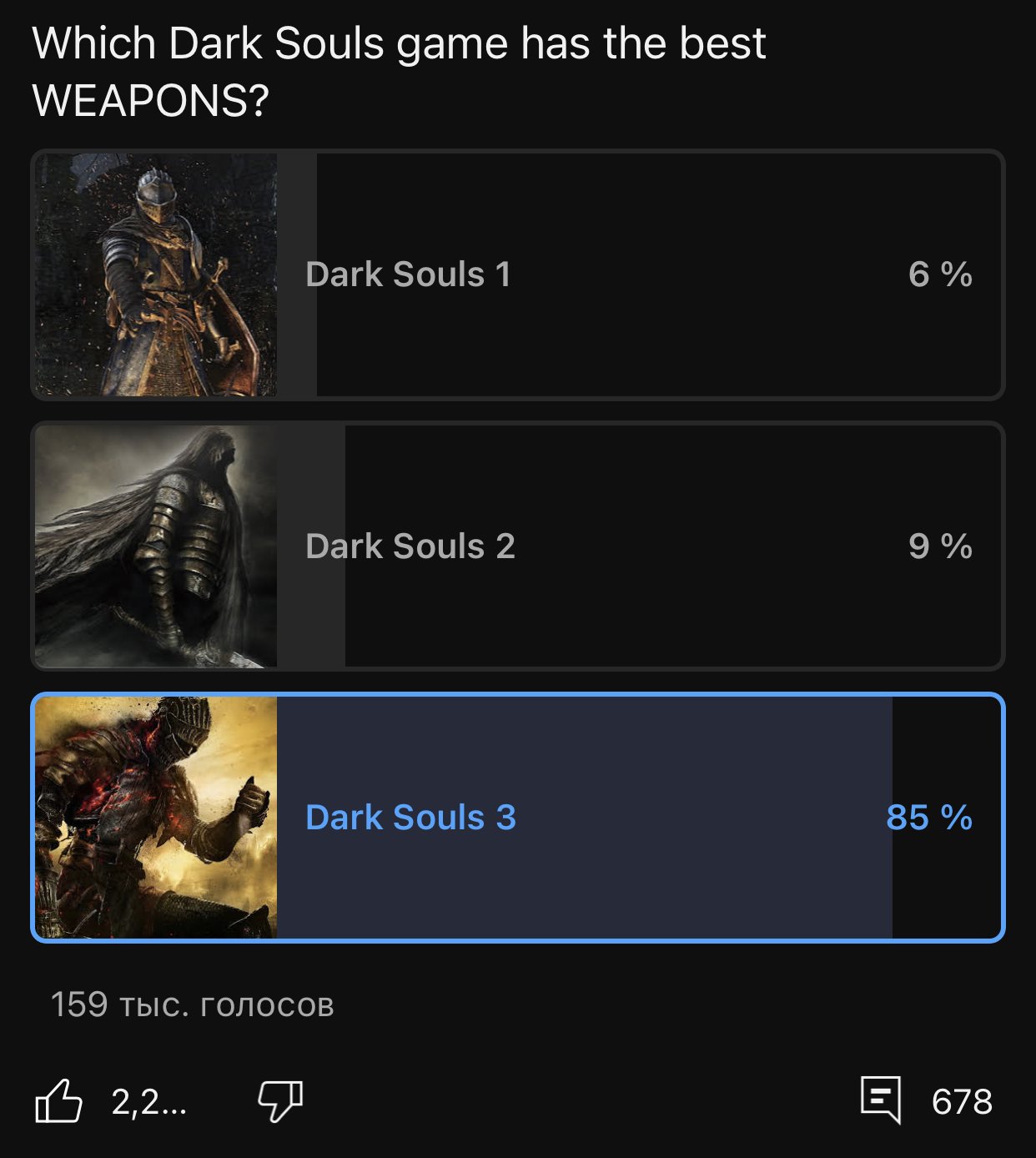Viewport: 1036px width, 1158px height.
Task: Select the Dark Souls 3 cover thumbnail
Action: point(156,818)
